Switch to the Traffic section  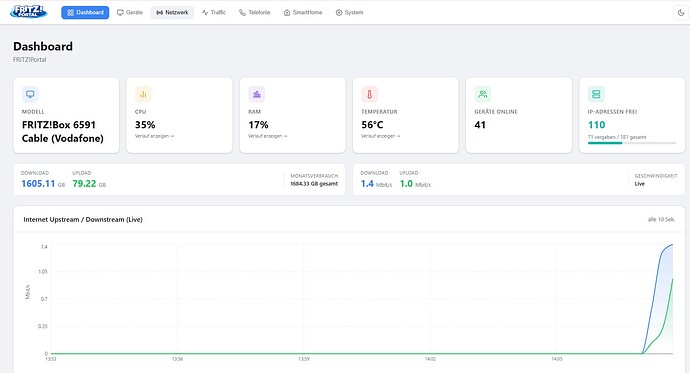213,12
